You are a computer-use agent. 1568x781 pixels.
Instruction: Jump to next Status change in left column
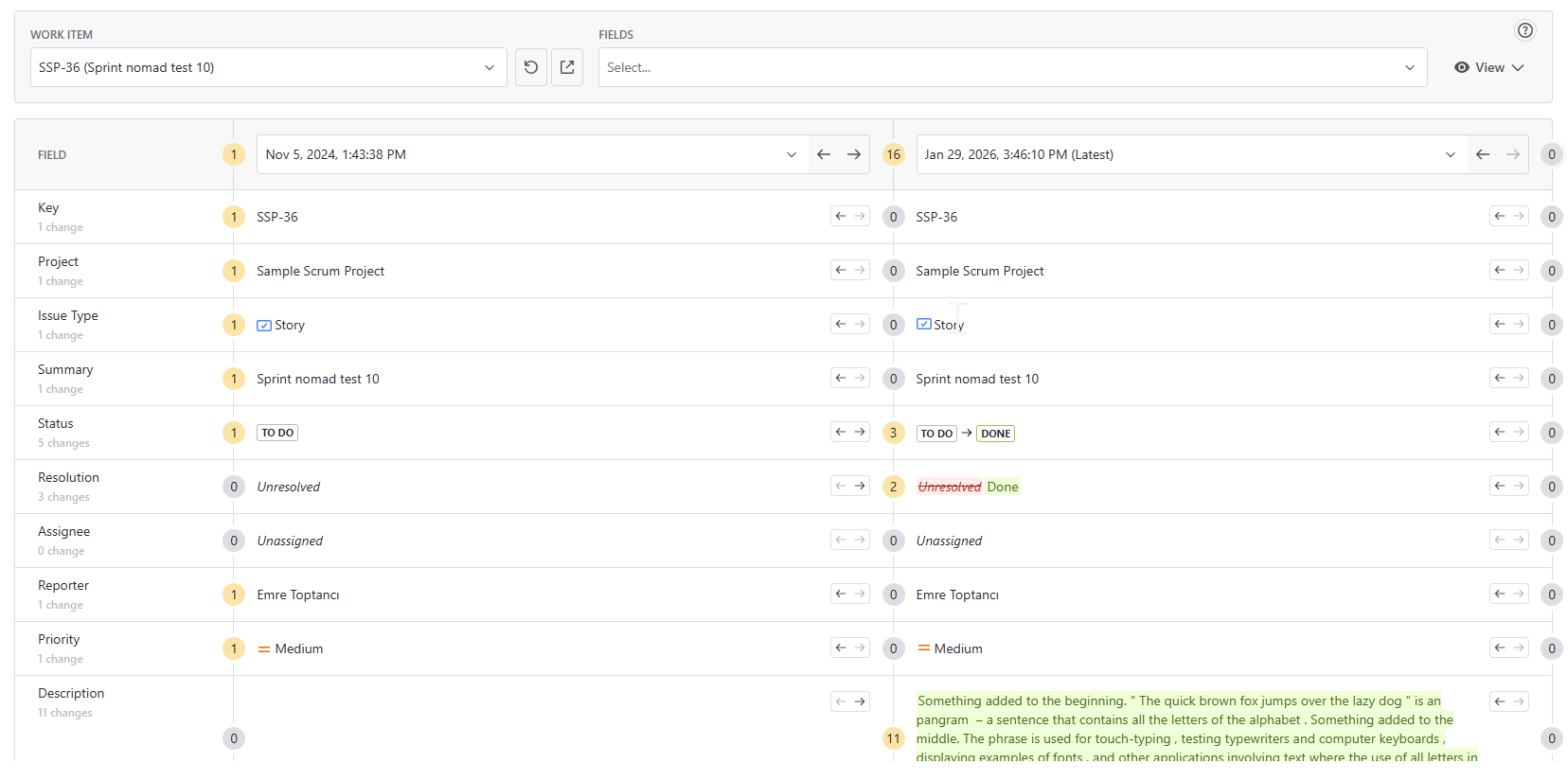(x=860, y=432)
